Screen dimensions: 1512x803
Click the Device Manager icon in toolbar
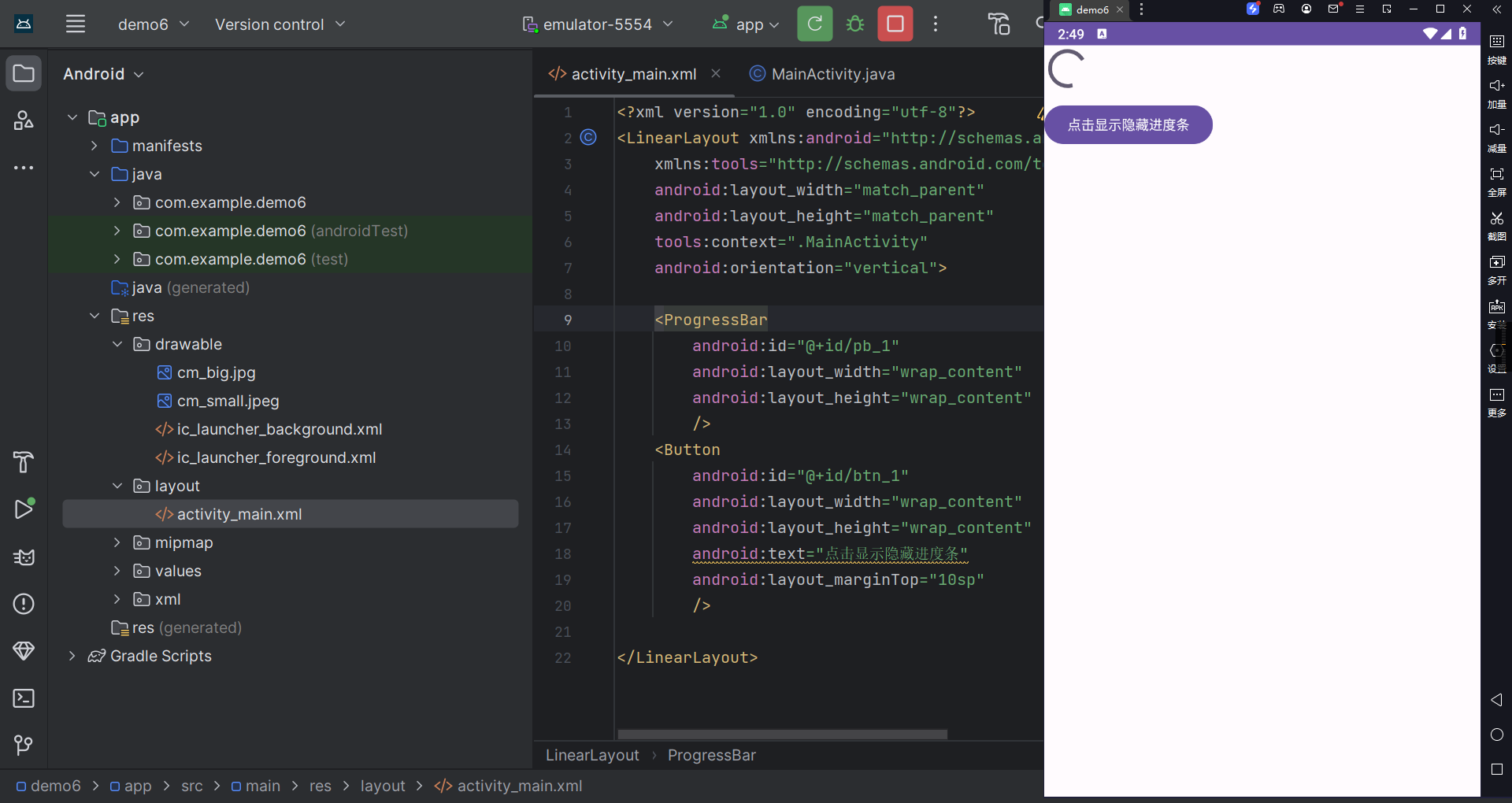tap(999, 24)
